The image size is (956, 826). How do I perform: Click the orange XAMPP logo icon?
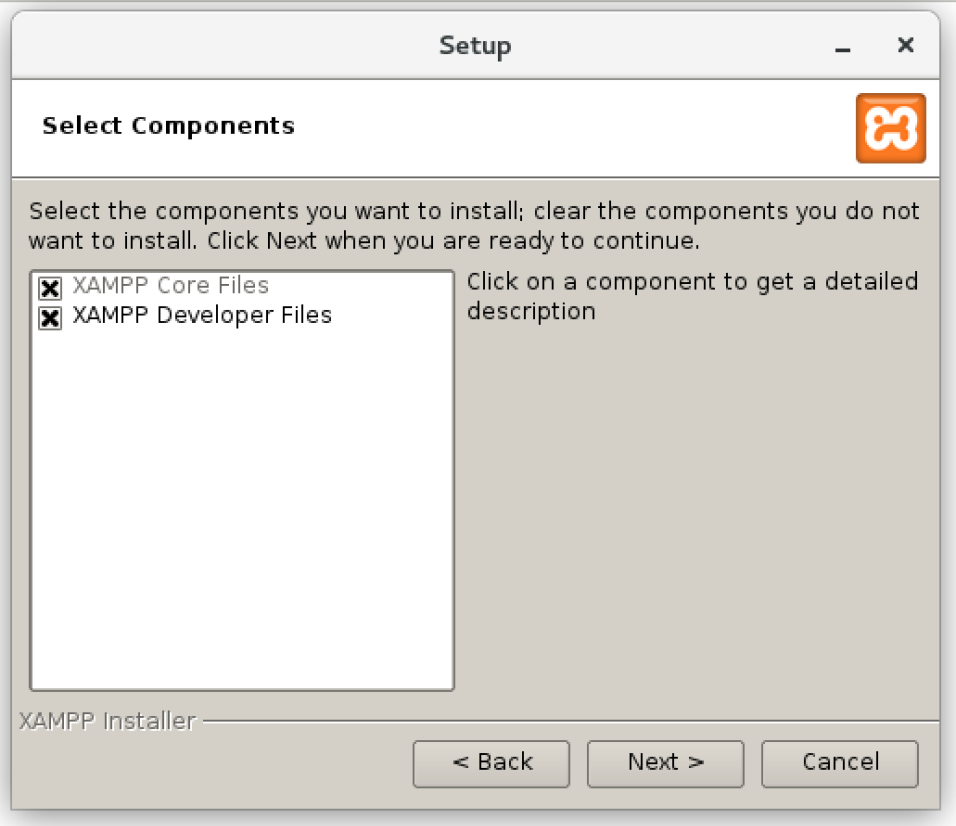tap(891, 128)
